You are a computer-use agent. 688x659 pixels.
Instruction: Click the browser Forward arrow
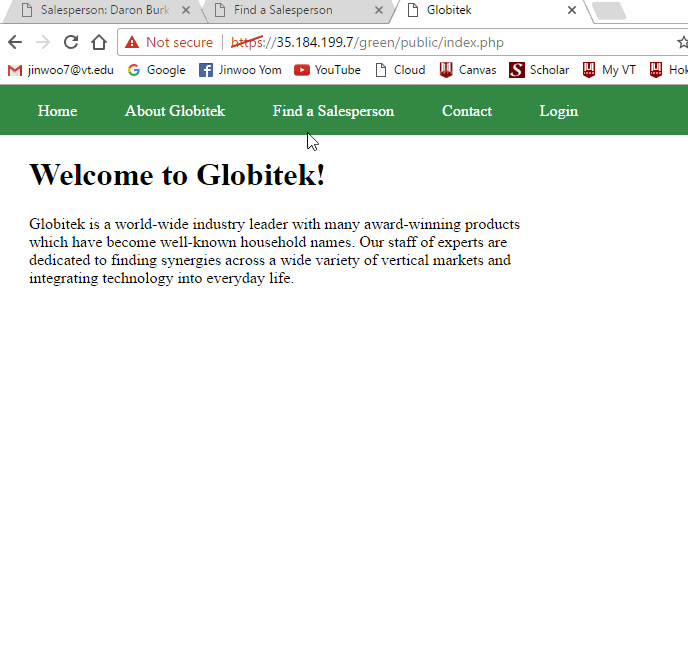pyautogui.click(x=43, y=42)
